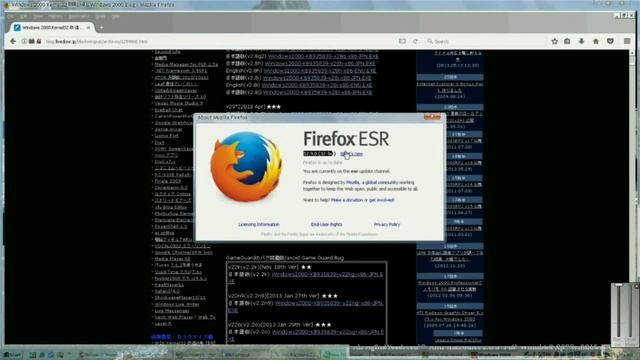Open the Edit menu
Image resolution: width=640 pixels, height=360 pixels.
24,16
